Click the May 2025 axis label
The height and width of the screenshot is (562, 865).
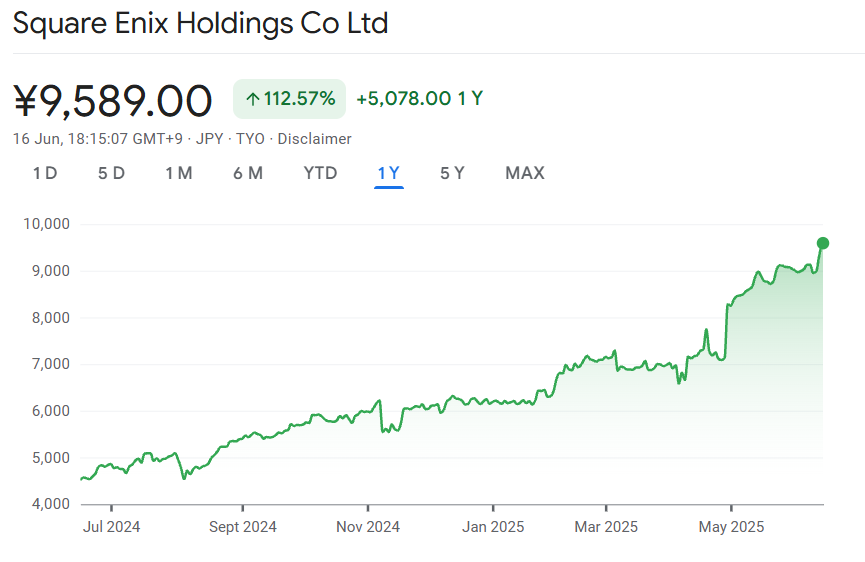pos(731,527)
